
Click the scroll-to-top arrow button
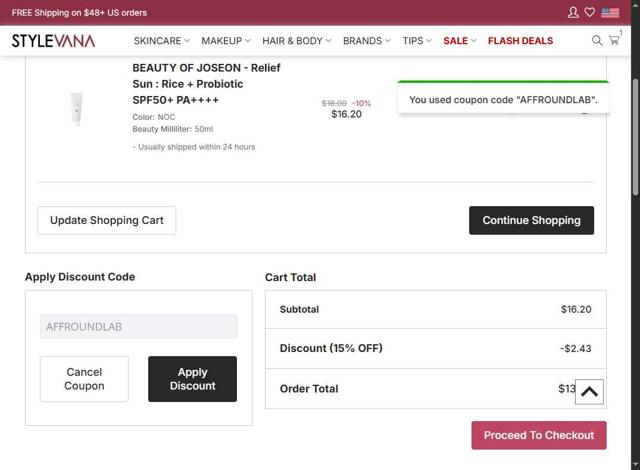[x=589, y=391]
